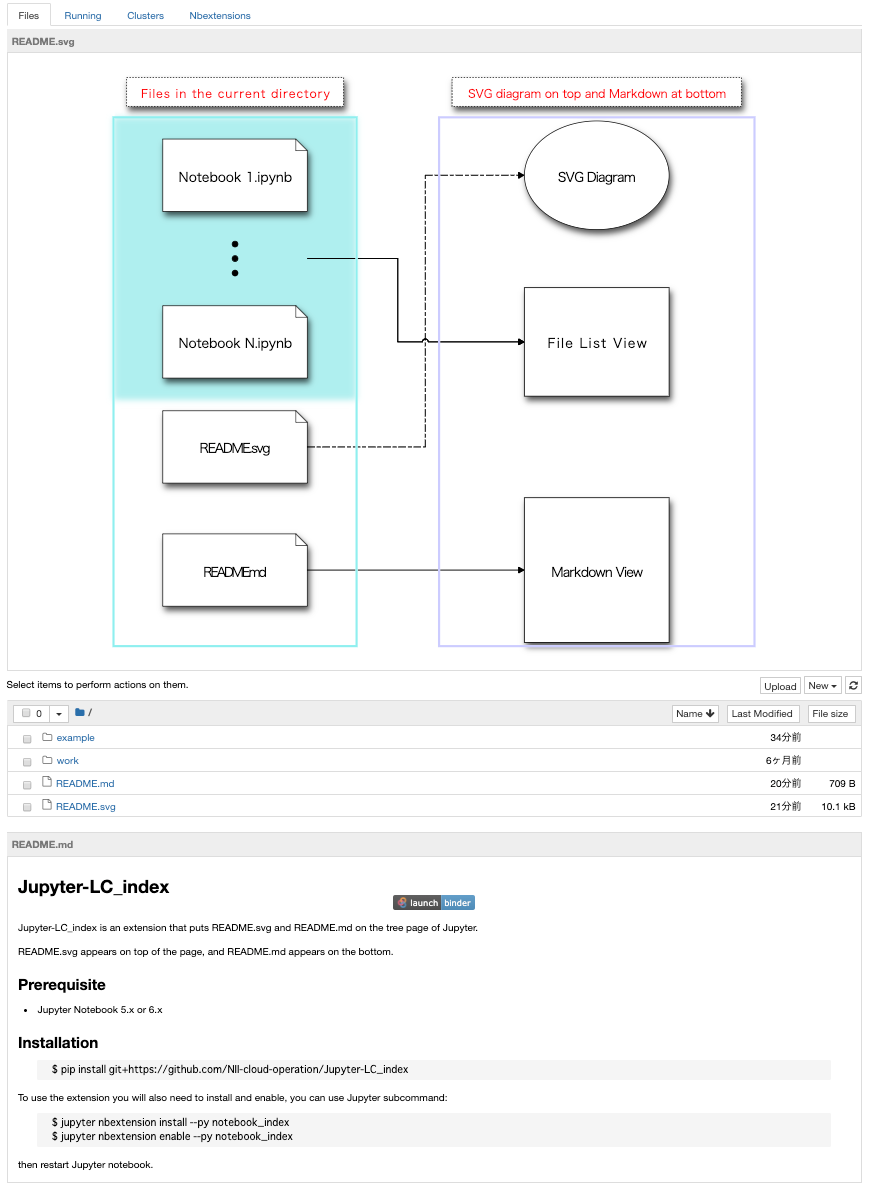Click the 'Files in the current directory' label

(235, 93)
